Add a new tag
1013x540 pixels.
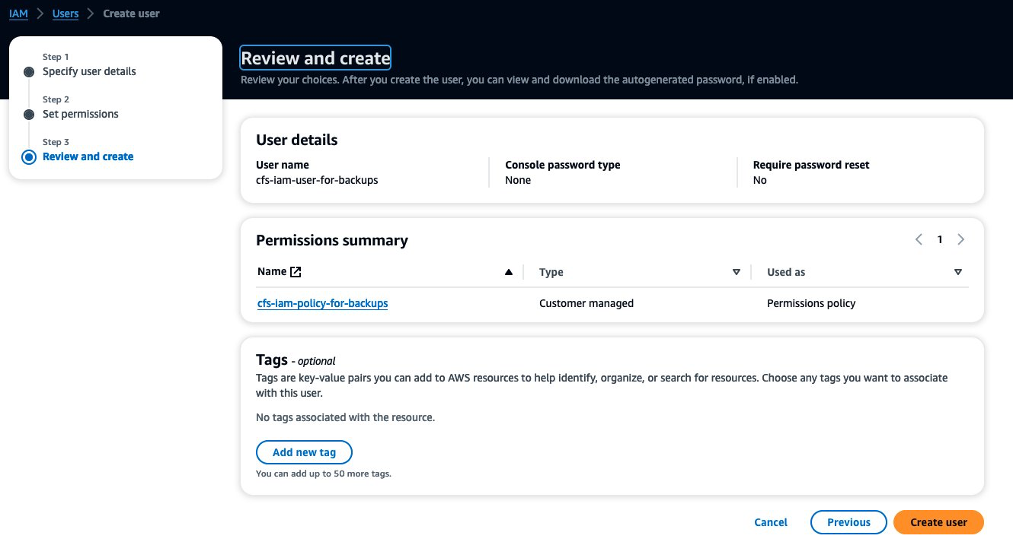(304, 452)
